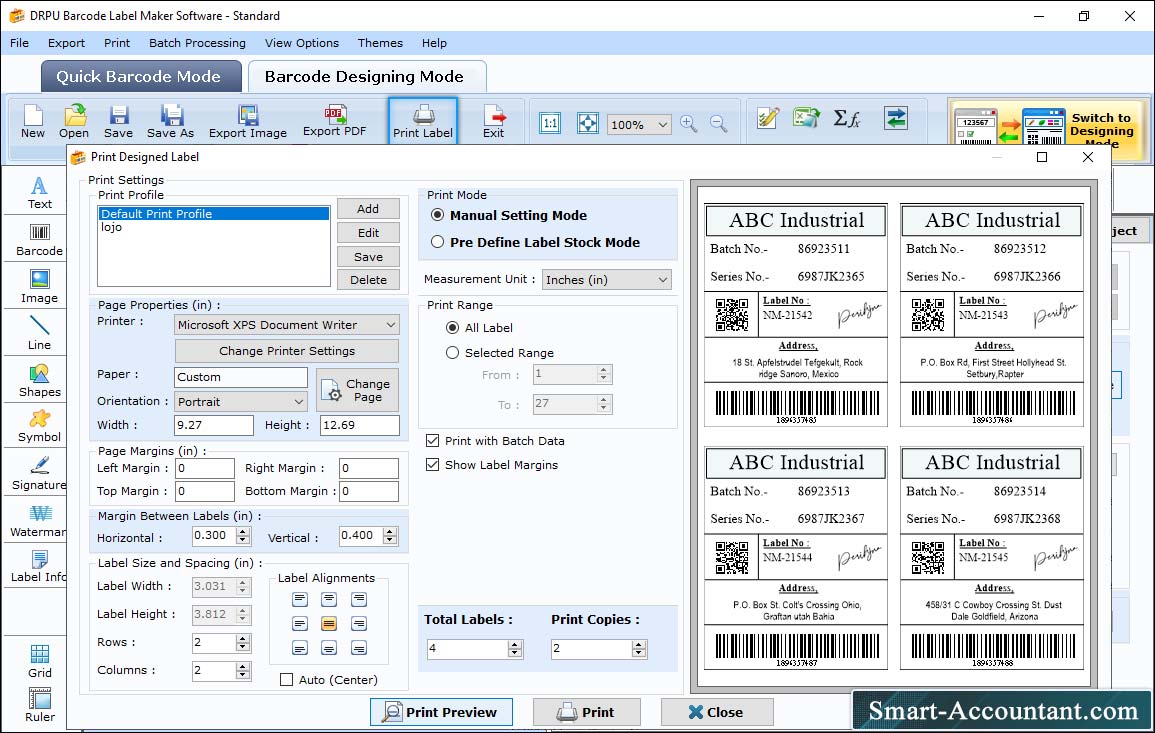Click the Excel import icon
The image size is (1155, 733).
click(x=807, y=118)
